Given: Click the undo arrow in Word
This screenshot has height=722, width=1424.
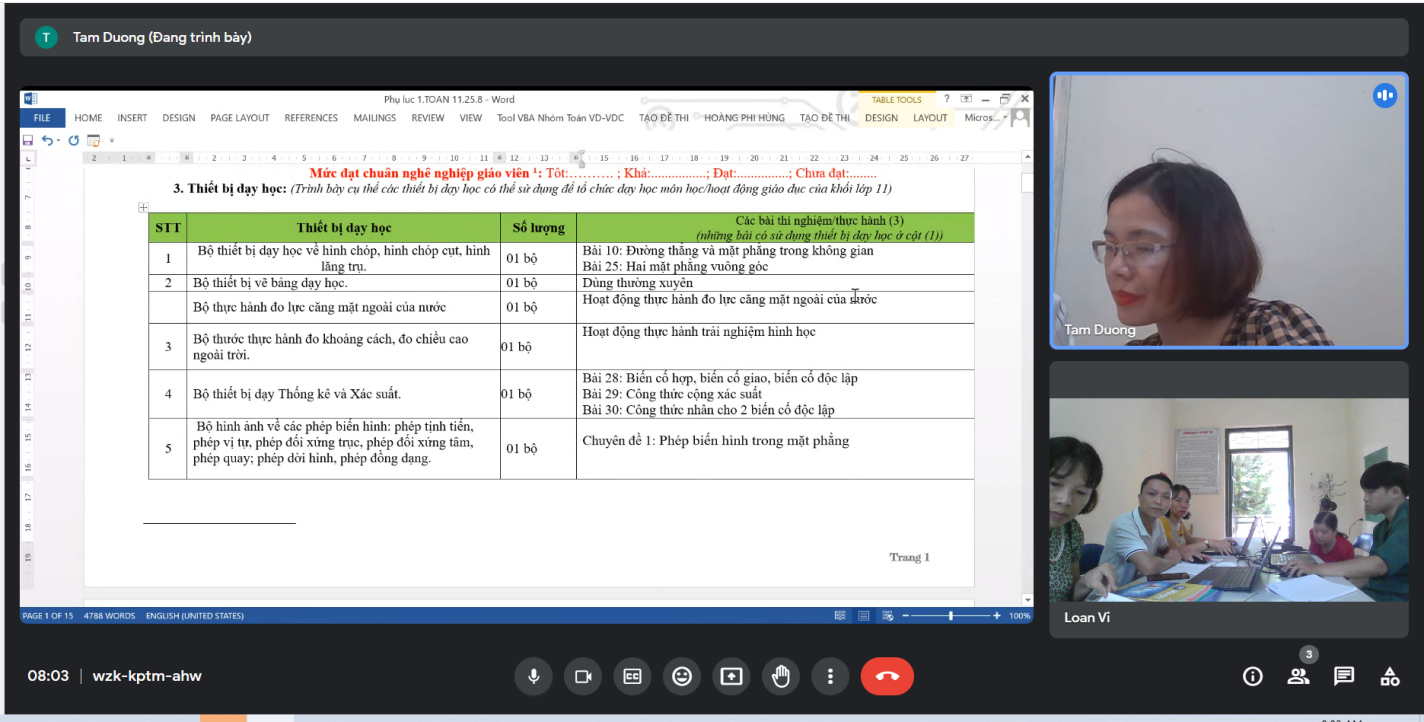Looking at the screenshot, I should (47, 141).
